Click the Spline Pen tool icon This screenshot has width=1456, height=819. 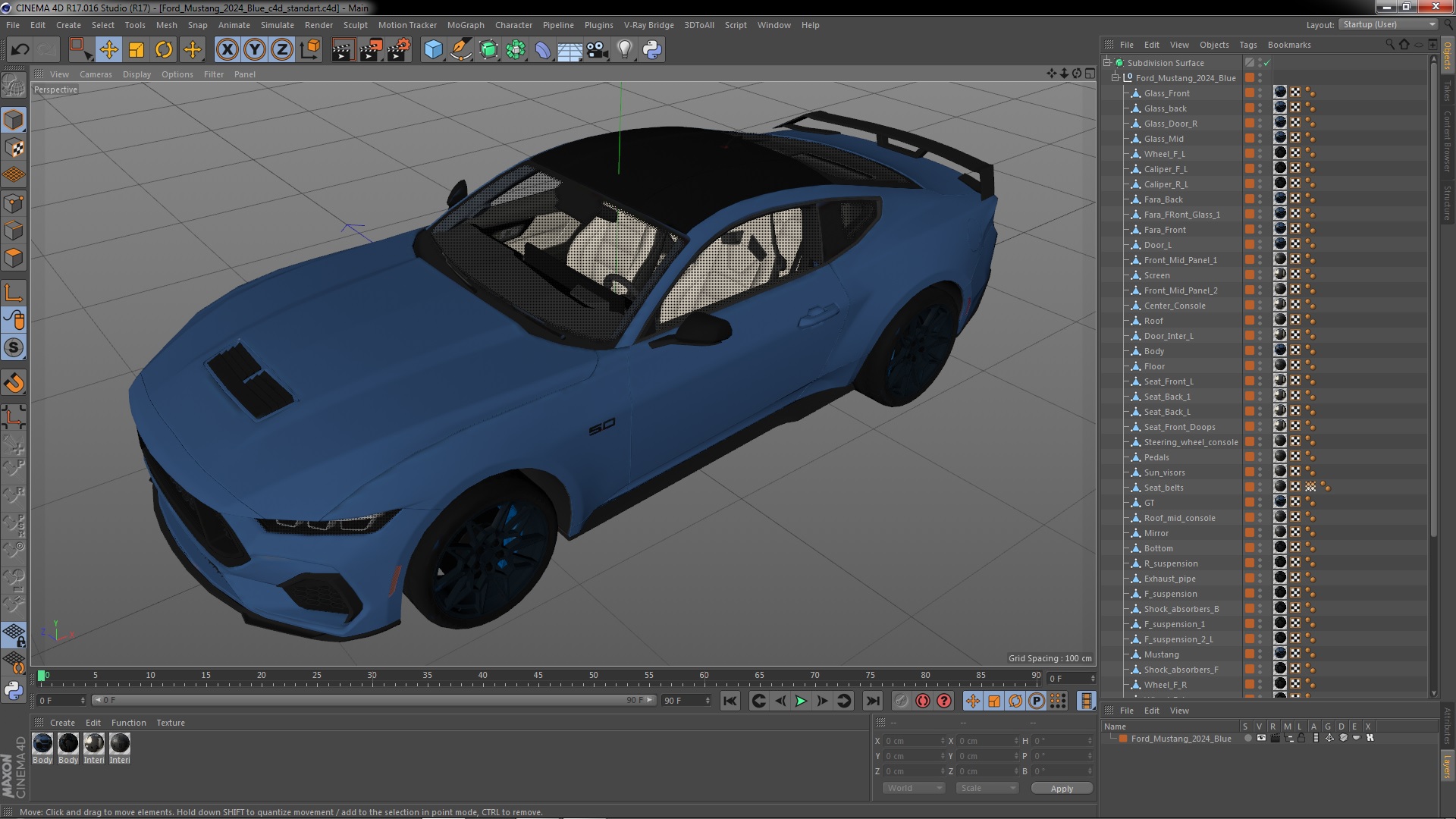point(460,50)
